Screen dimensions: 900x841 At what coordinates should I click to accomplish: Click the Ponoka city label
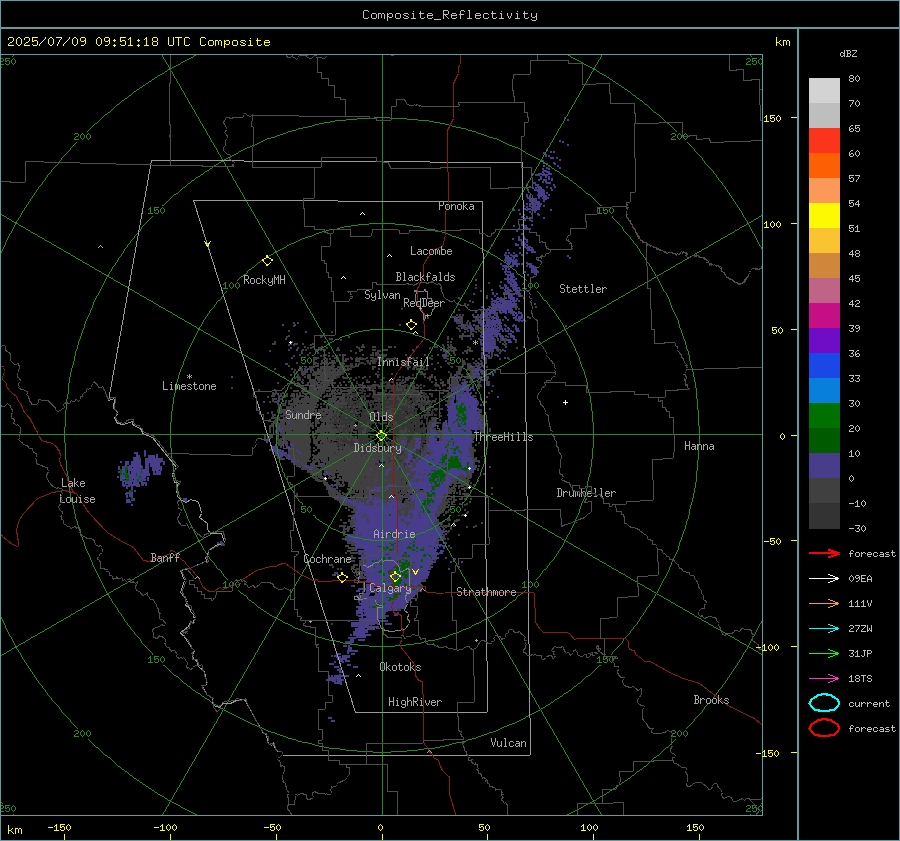[456, 206]
